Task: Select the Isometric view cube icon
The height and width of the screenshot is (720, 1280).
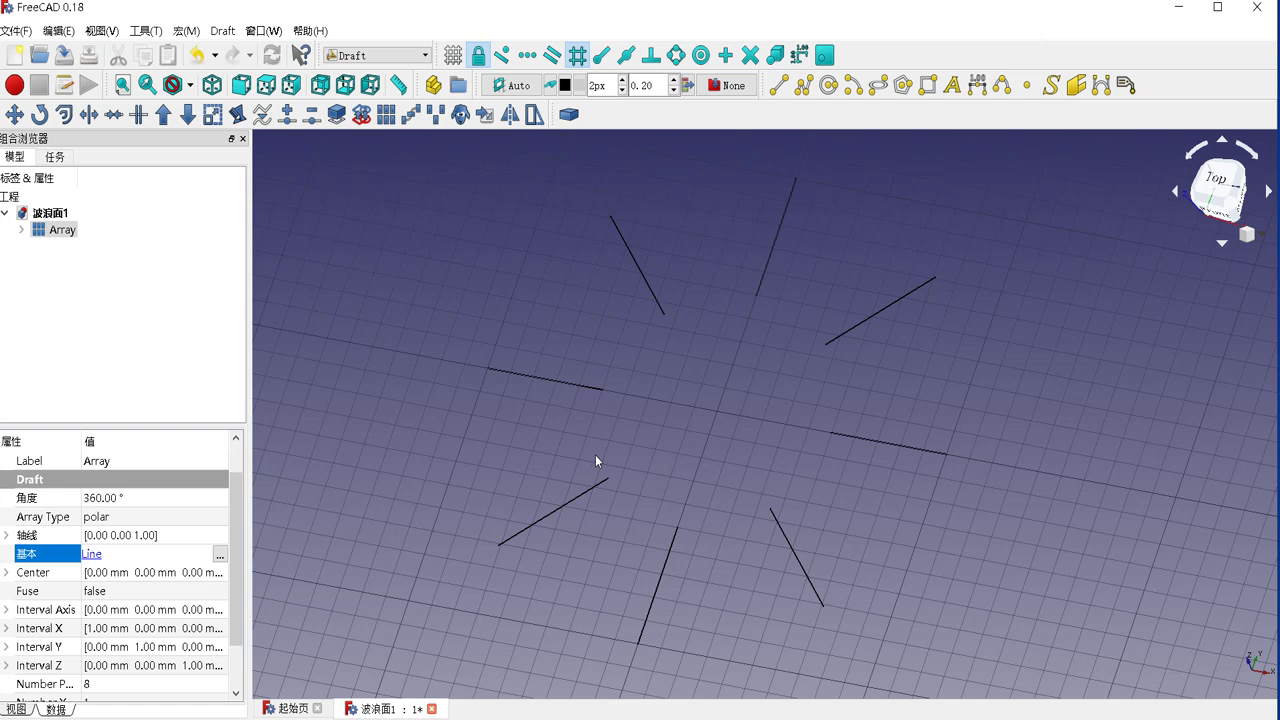Action: tap(212, 85)
